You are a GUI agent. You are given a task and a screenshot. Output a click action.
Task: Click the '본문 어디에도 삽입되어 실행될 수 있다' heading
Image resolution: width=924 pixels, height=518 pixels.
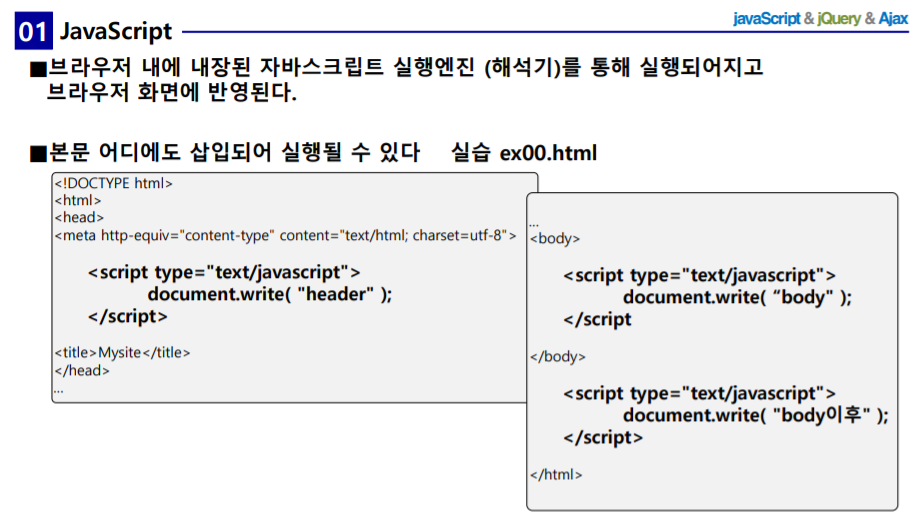(x=234, y=153)
